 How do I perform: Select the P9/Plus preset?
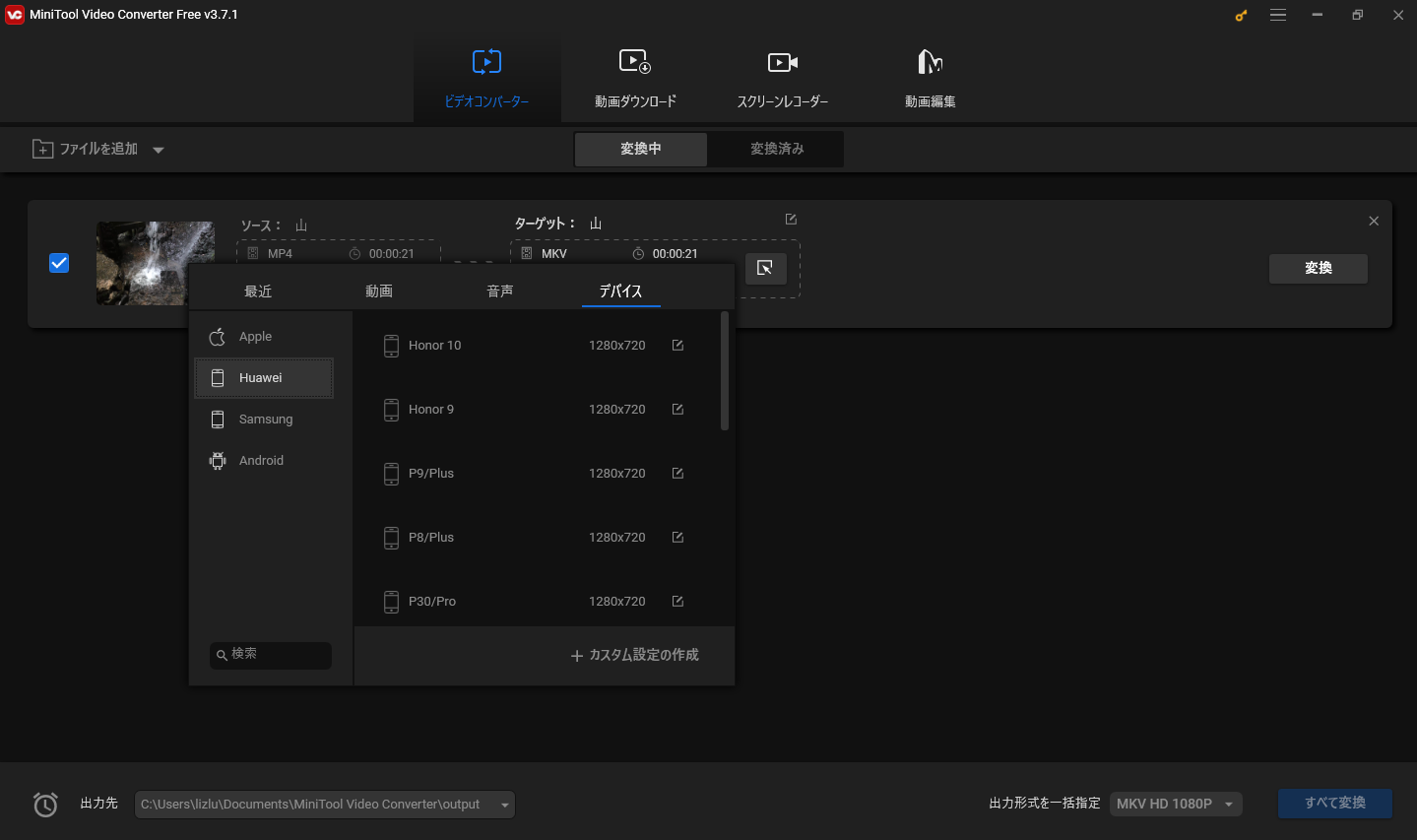click(538, 474)
